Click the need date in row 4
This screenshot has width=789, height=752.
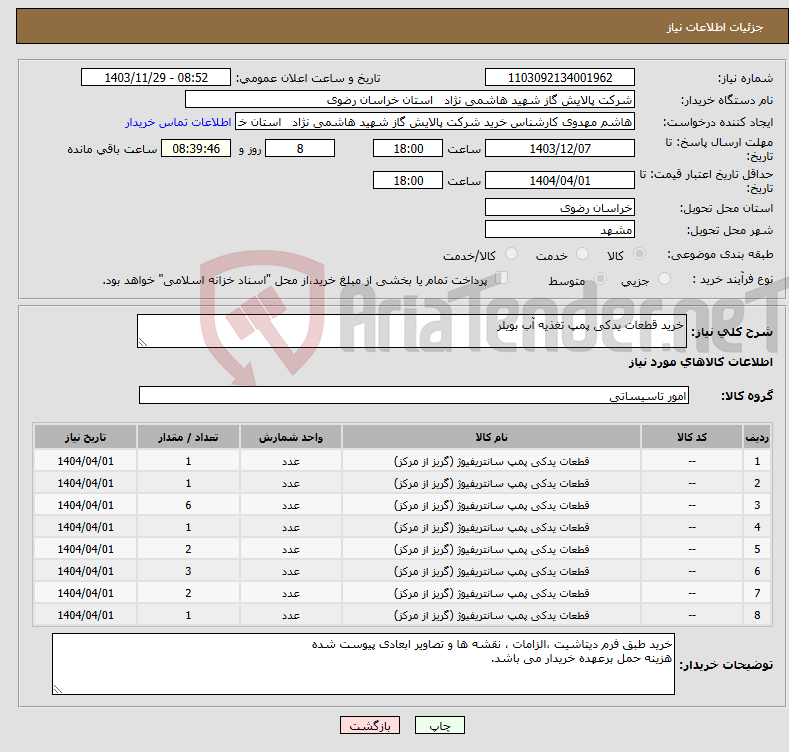coord(86,527)
